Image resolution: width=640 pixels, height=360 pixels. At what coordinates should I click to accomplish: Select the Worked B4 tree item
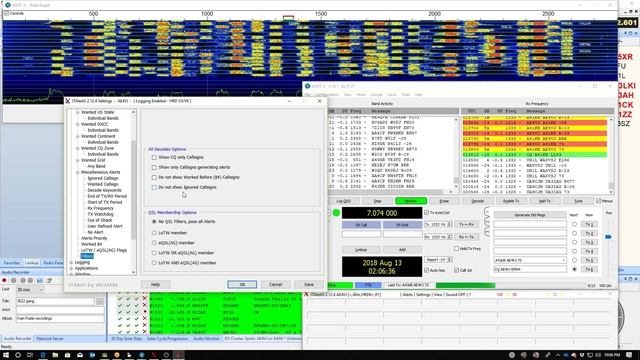(91, 244)
